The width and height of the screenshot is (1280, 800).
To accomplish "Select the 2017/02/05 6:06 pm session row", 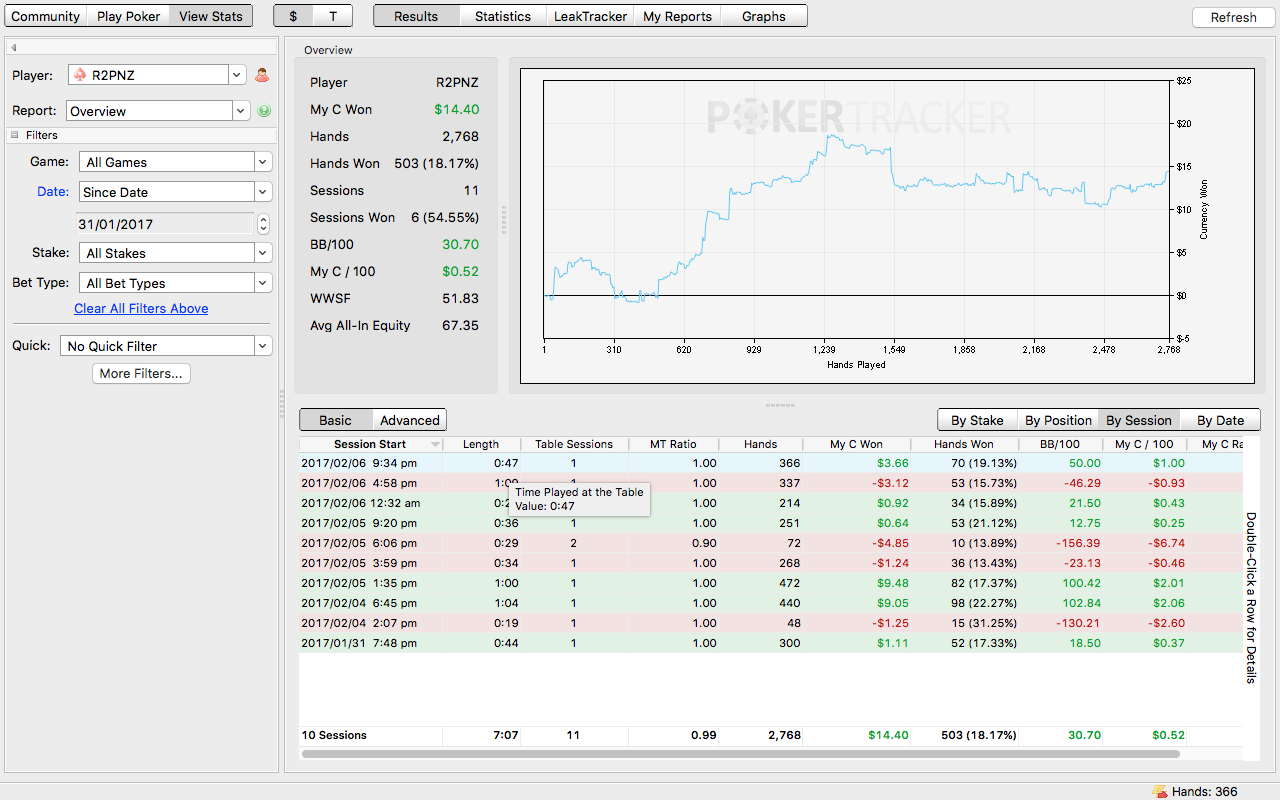I will (771, 543).
